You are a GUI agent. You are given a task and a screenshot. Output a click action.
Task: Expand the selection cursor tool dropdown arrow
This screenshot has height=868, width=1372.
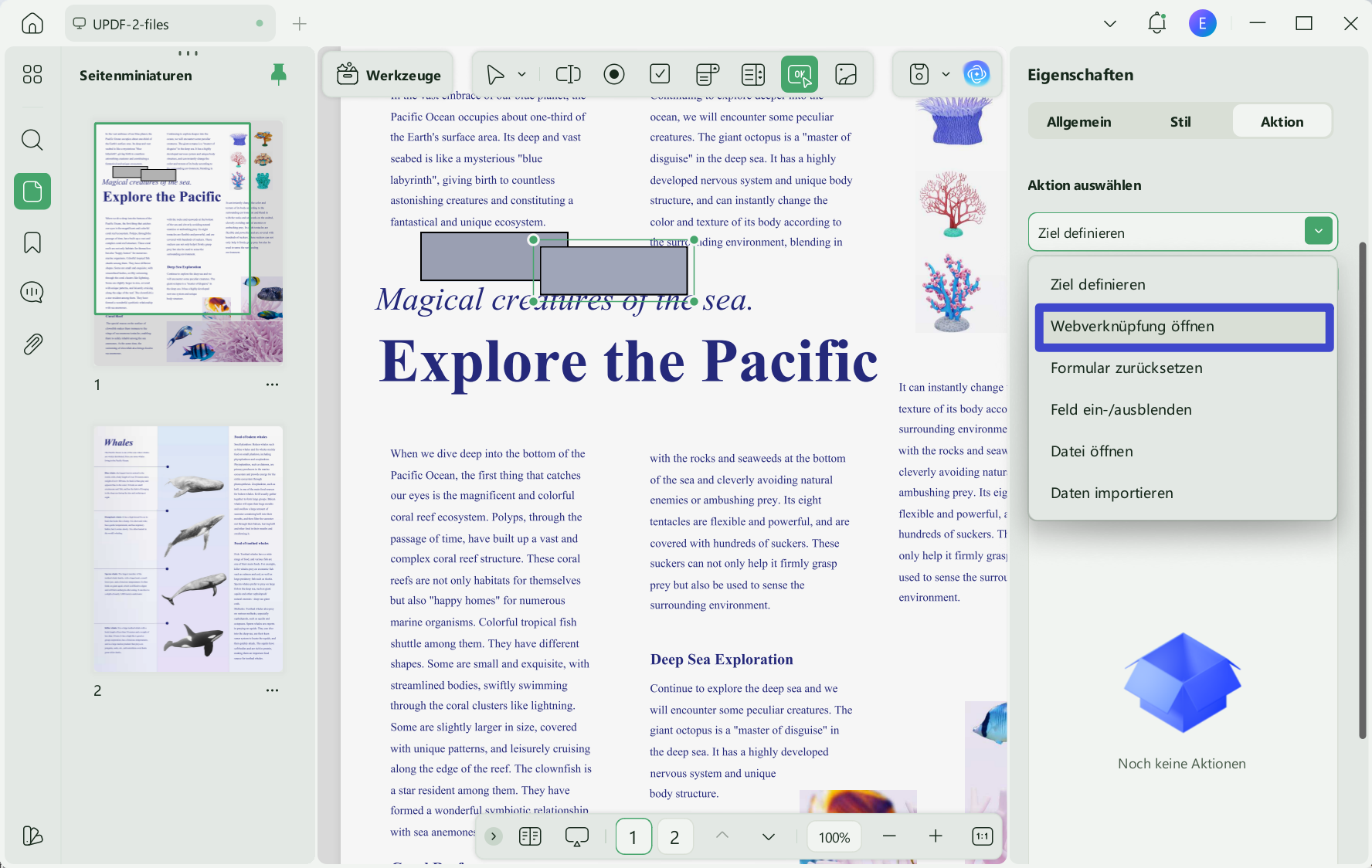(522, 74)
